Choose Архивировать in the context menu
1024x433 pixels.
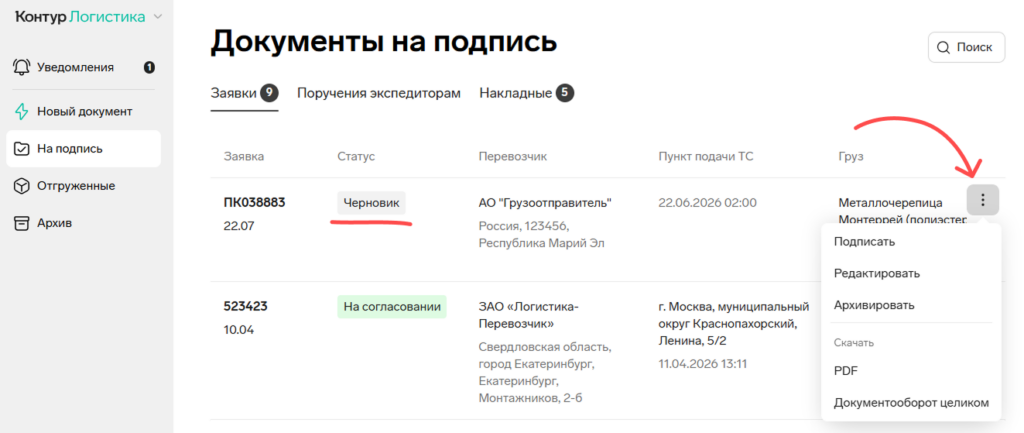coord(910,305)
